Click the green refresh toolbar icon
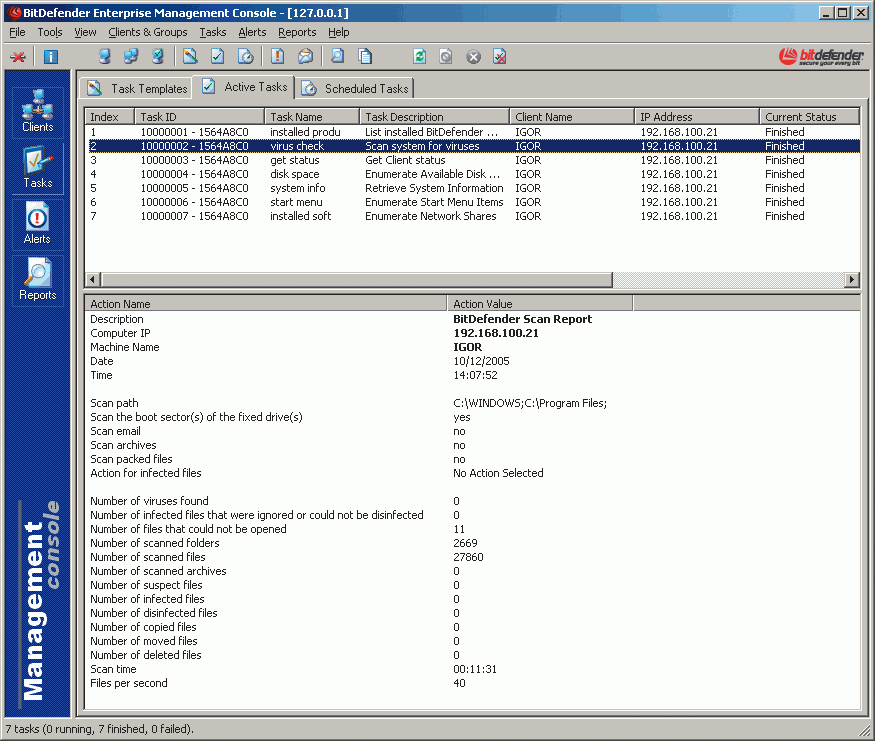This screenshot has height=741, width=875. 420,57
